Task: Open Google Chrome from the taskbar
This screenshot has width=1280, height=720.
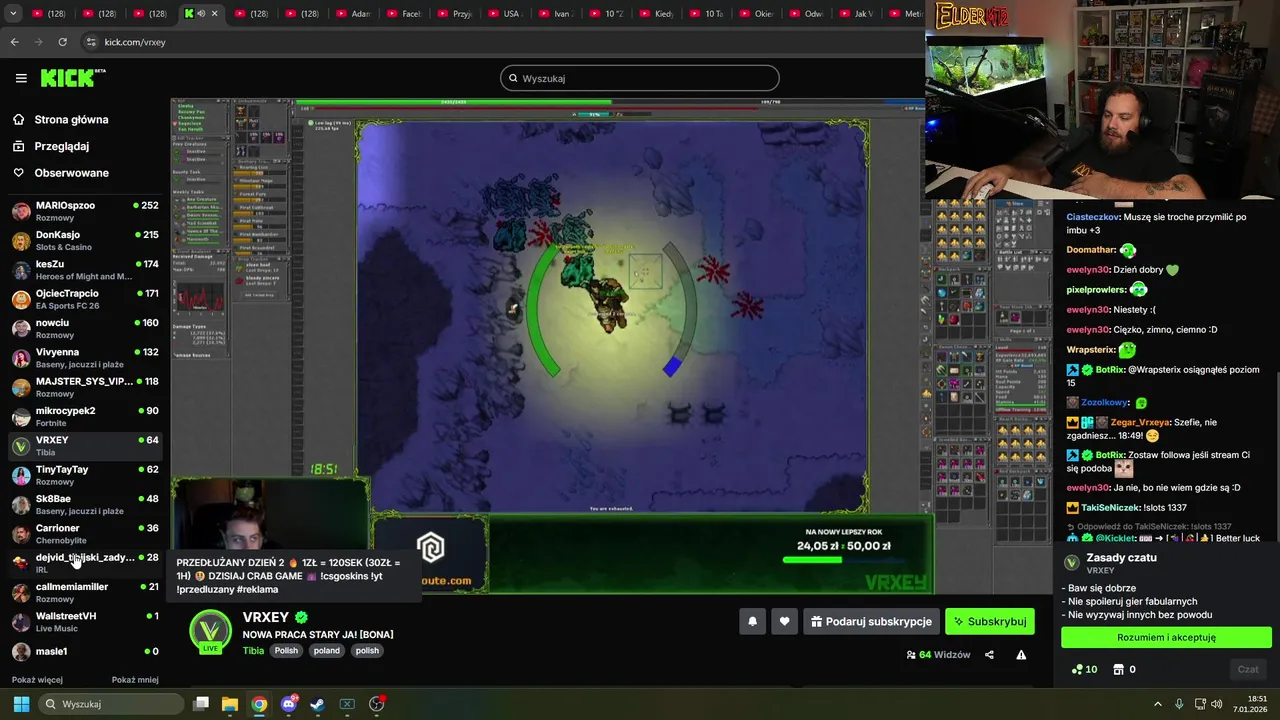Action: (x=259, y=704)
